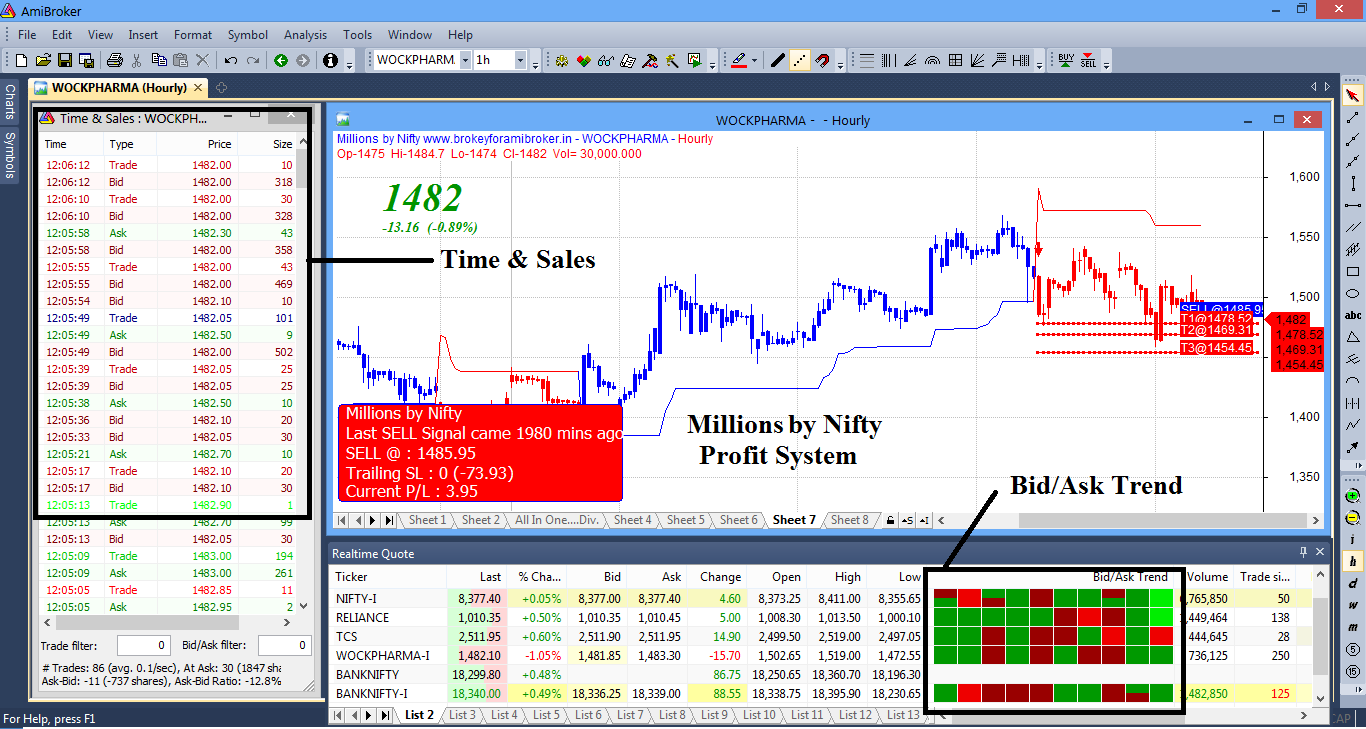Save with the floppy disk icon
This screenshot has height=729, width=1366.
point(64,60)
